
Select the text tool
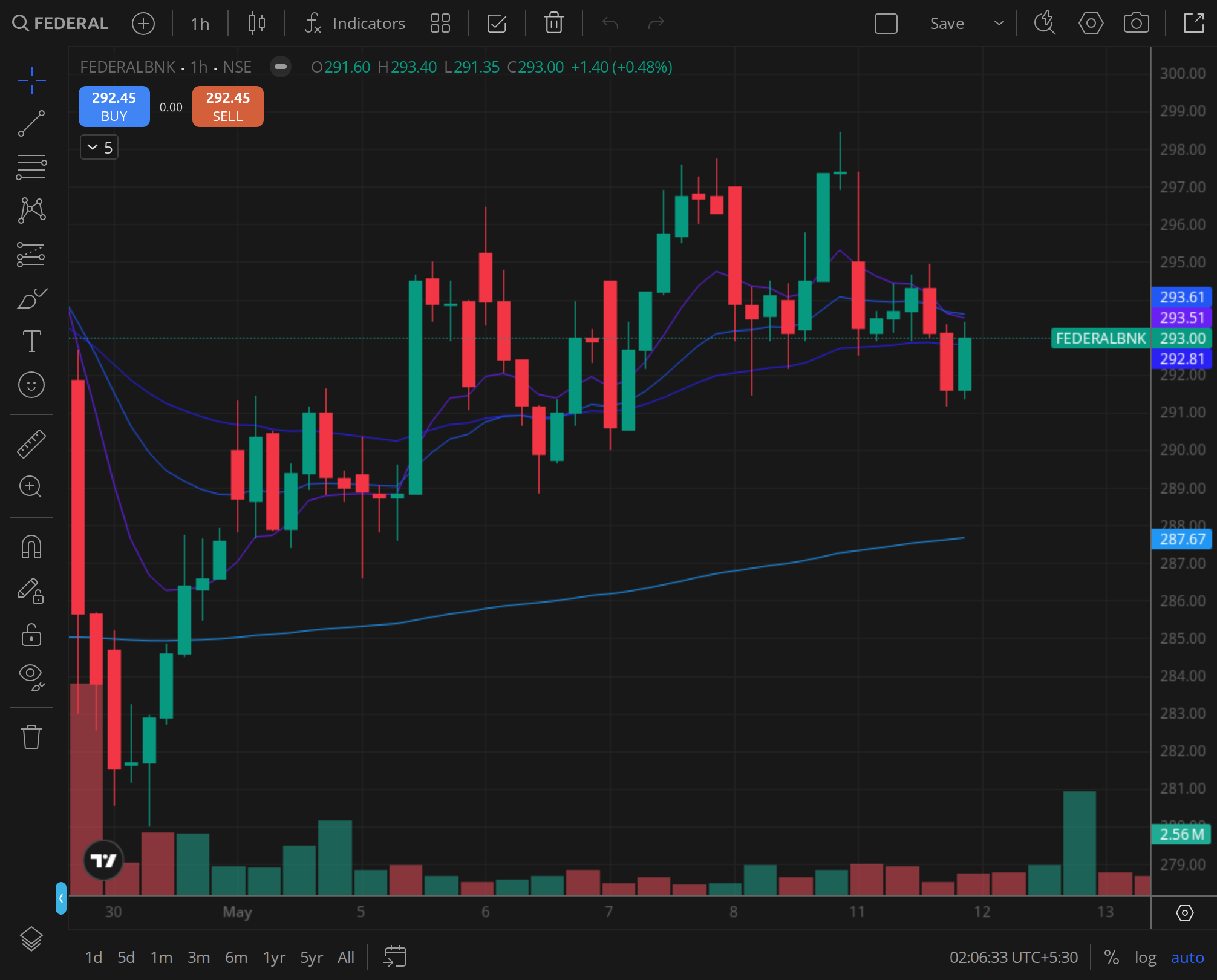(31, 341)
